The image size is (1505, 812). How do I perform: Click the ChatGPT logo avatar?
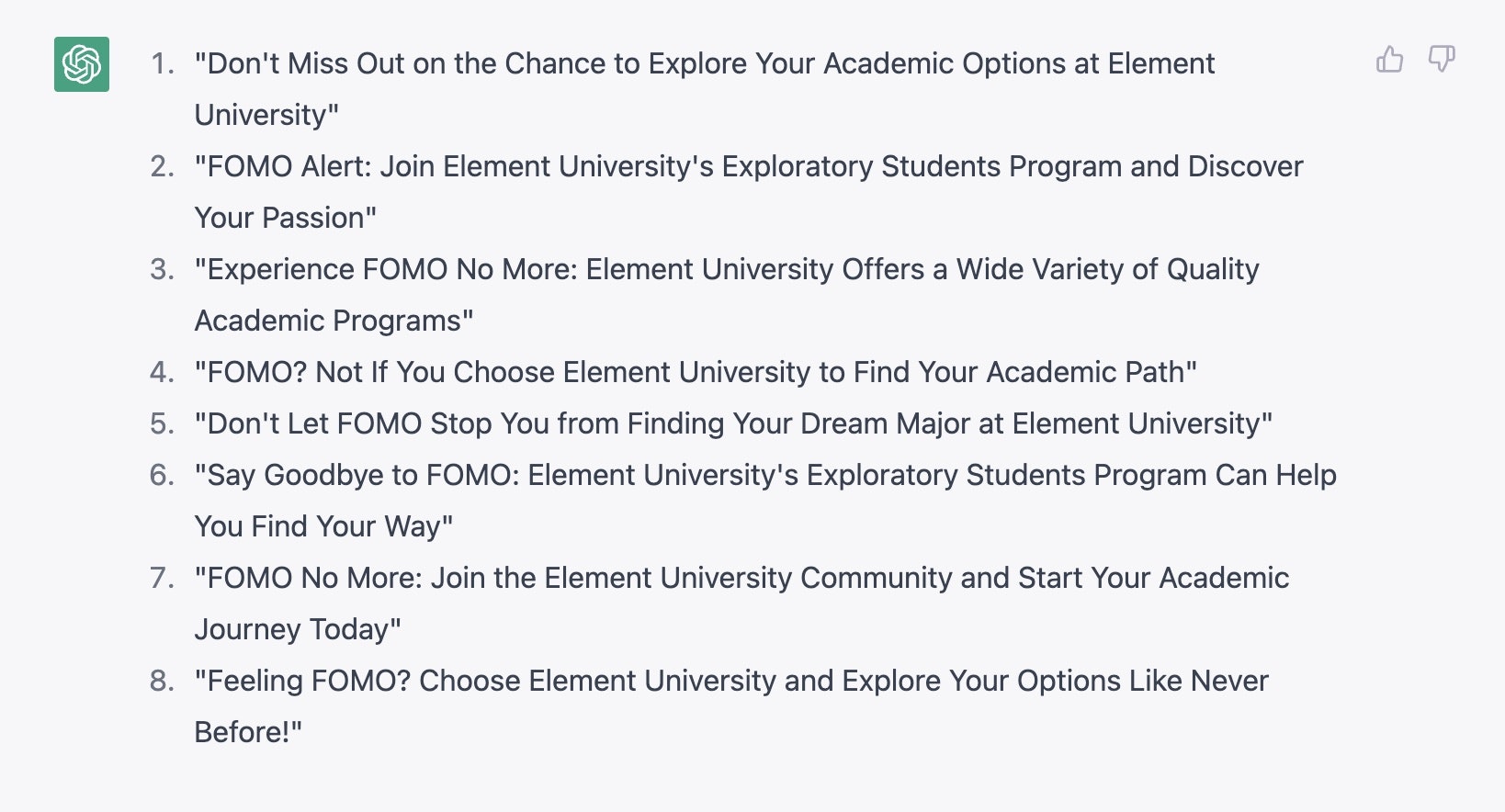click(82, 64)
